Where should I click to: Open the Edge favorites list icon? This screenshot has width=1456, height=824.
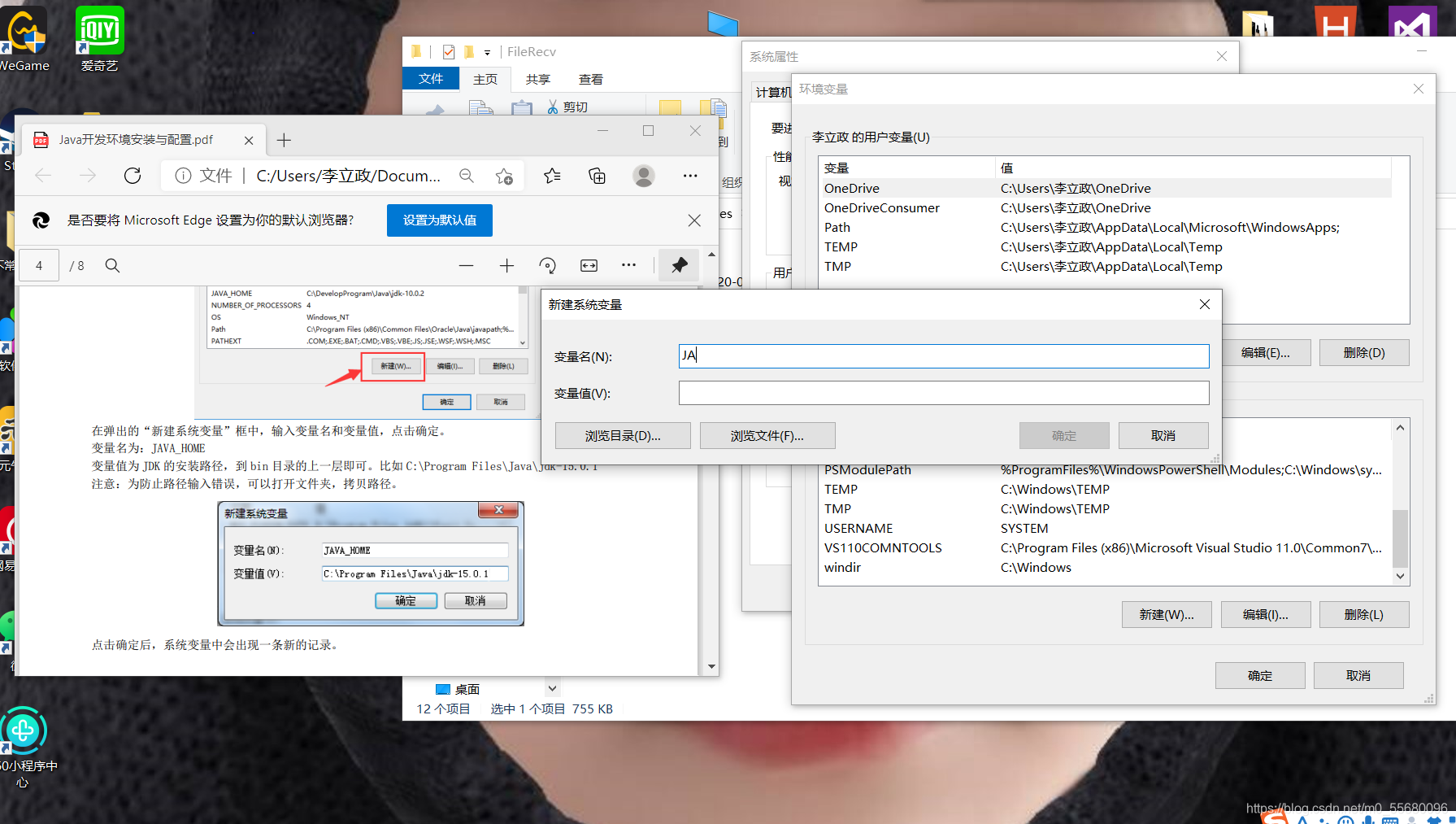(552, 176)
